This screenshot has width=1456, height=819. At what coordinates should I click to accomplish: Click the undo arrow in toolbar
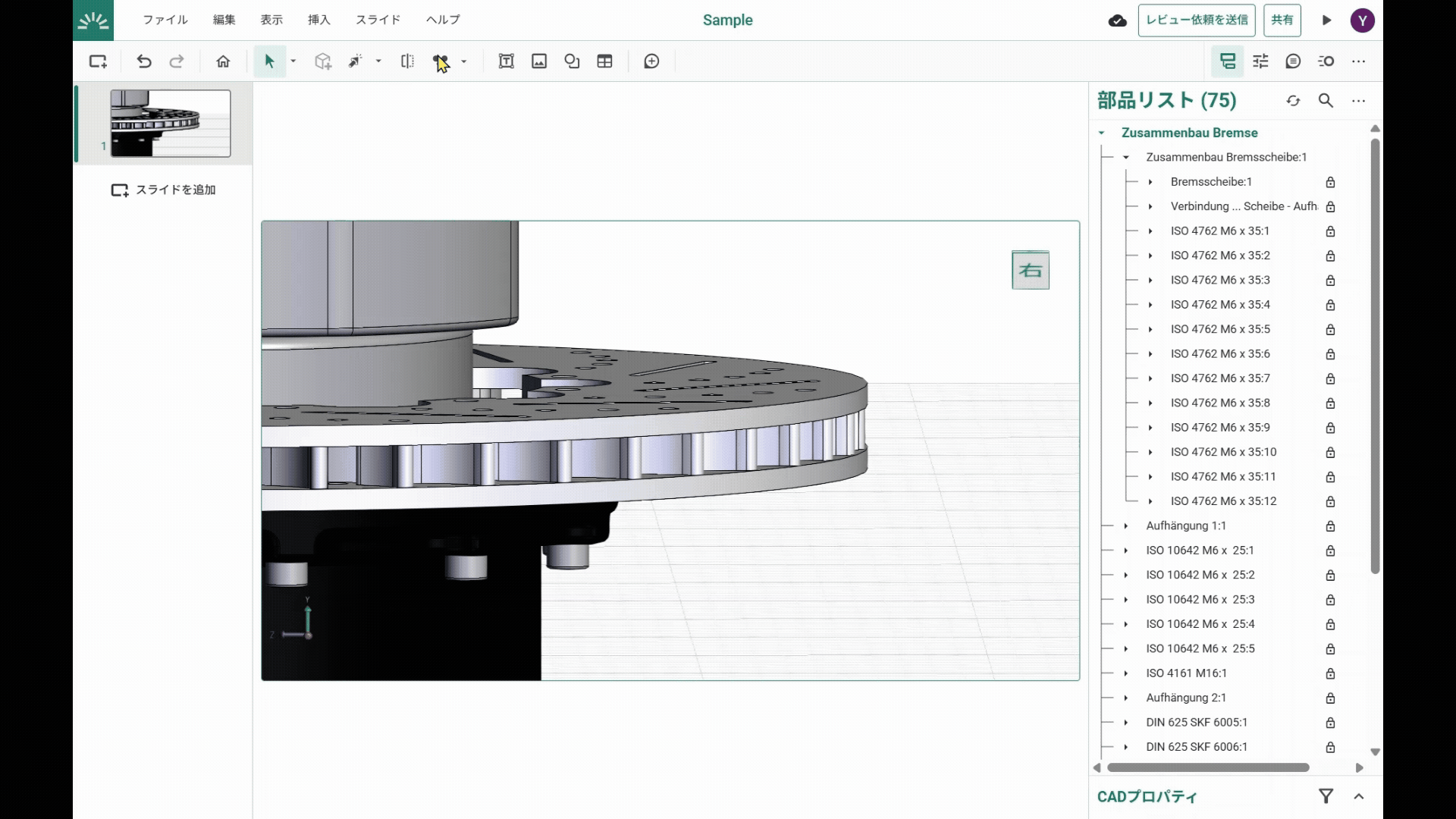point(144,61)
